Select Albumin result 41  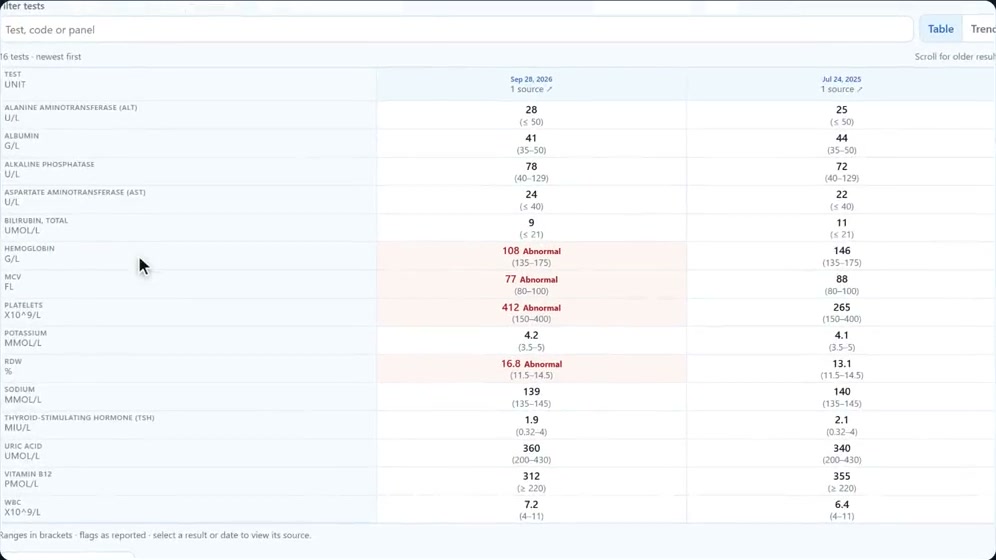pos(531,138)
